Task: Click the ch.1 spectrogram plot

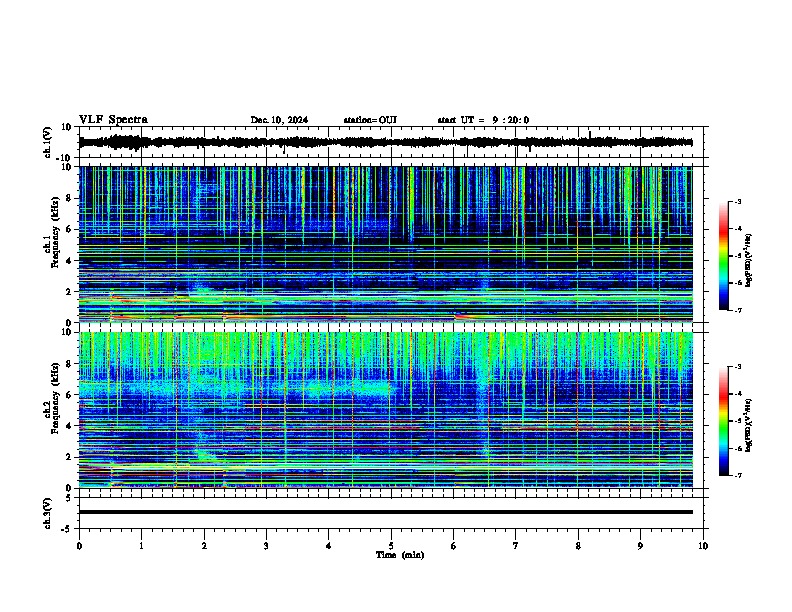Action: (x=385, y=244)
